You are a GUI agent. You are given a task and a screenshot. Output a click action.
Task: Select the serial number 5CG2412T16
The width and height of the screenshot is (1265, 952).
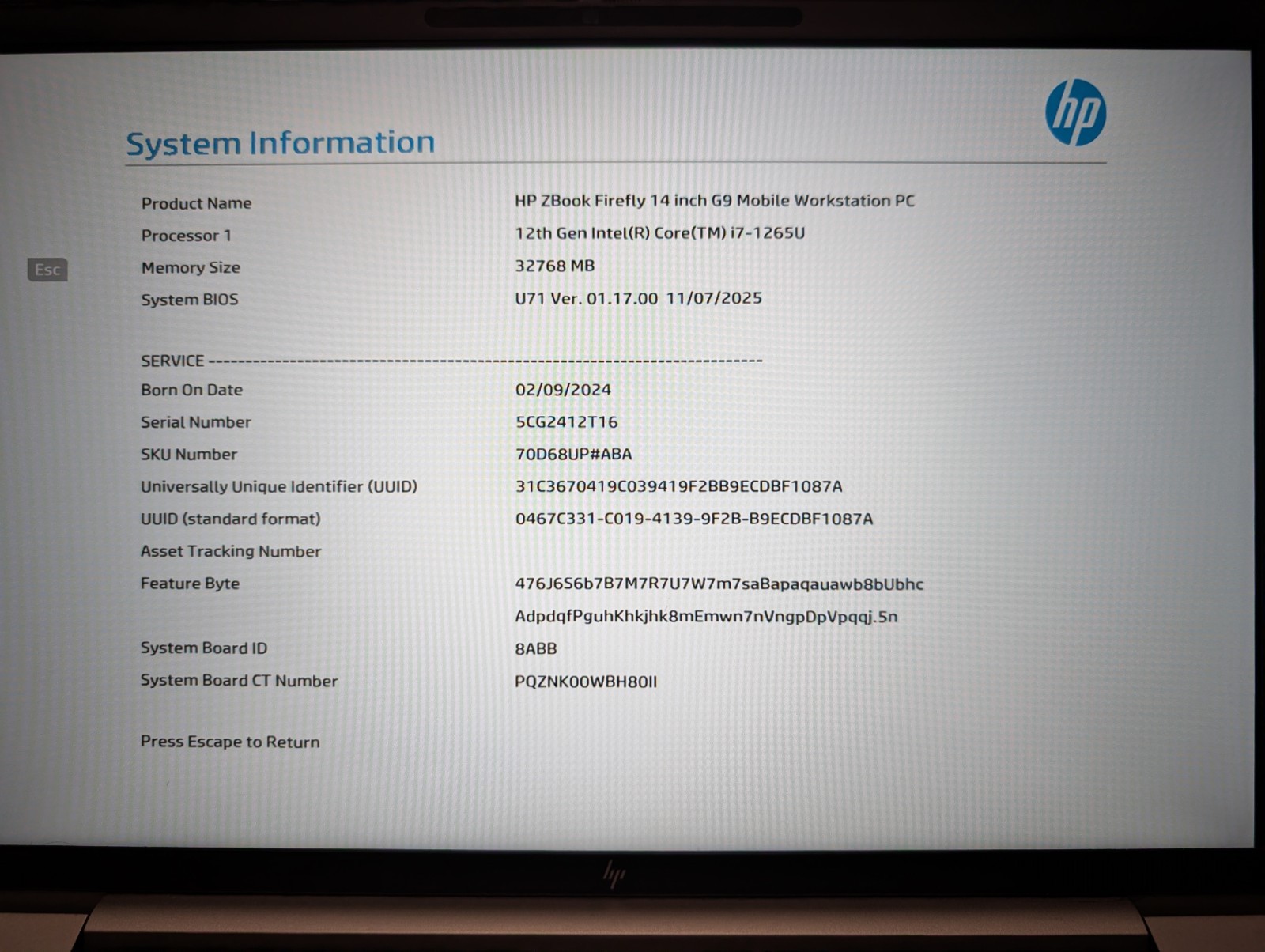point(567,422)
